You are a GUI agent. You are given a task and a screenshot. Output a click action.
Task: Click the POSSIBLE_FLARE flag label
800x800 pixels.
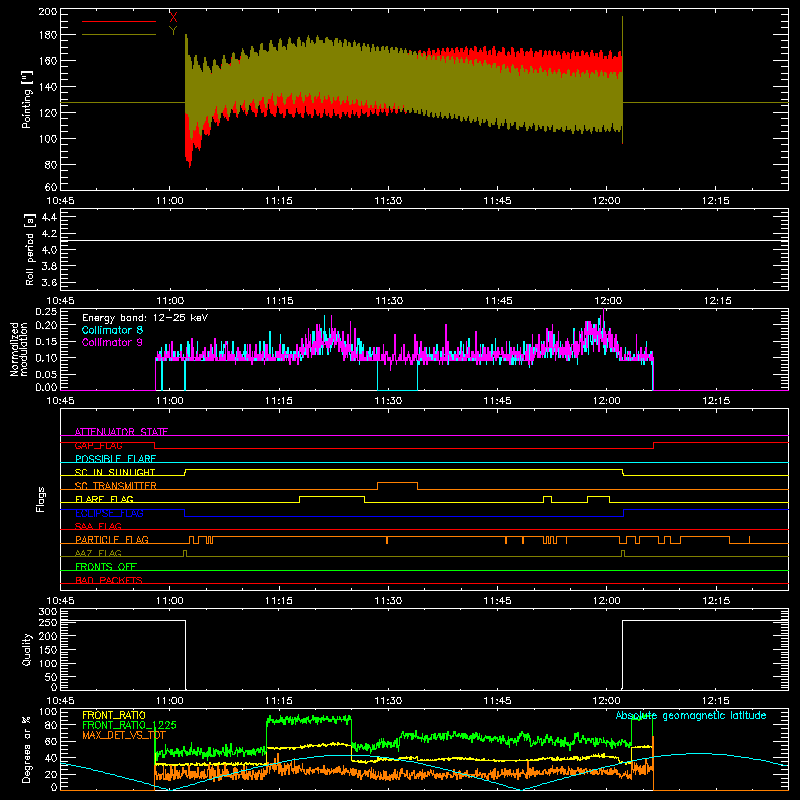115,459
